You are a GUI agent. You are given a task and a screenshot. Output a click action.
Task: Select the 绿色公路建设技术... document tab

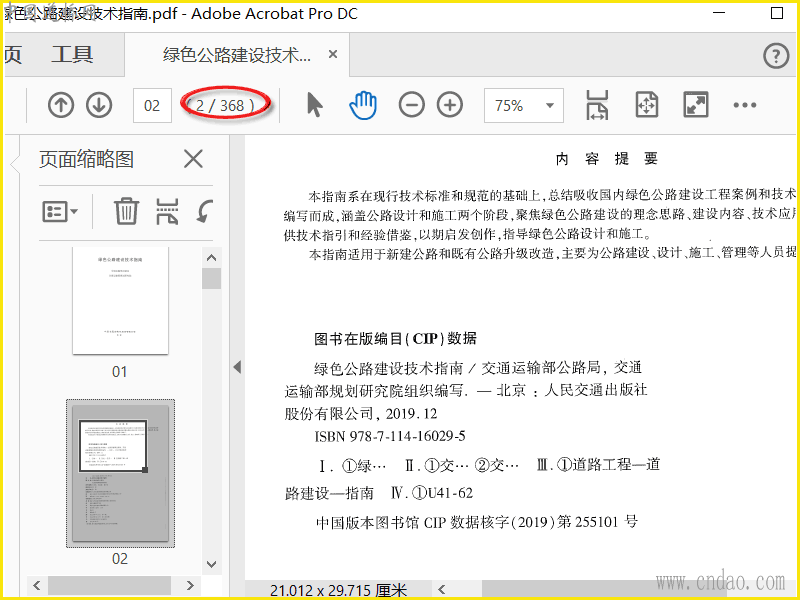[x=237, y=54]
